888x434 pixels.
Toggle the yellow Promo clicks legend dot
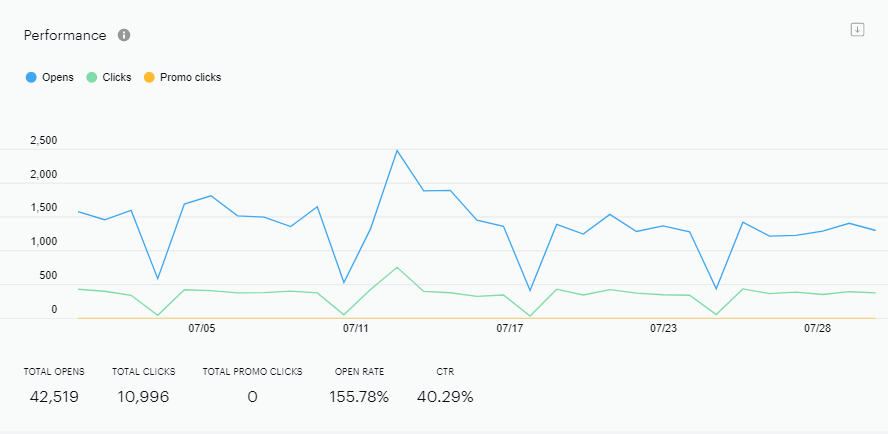click(149, 78)
